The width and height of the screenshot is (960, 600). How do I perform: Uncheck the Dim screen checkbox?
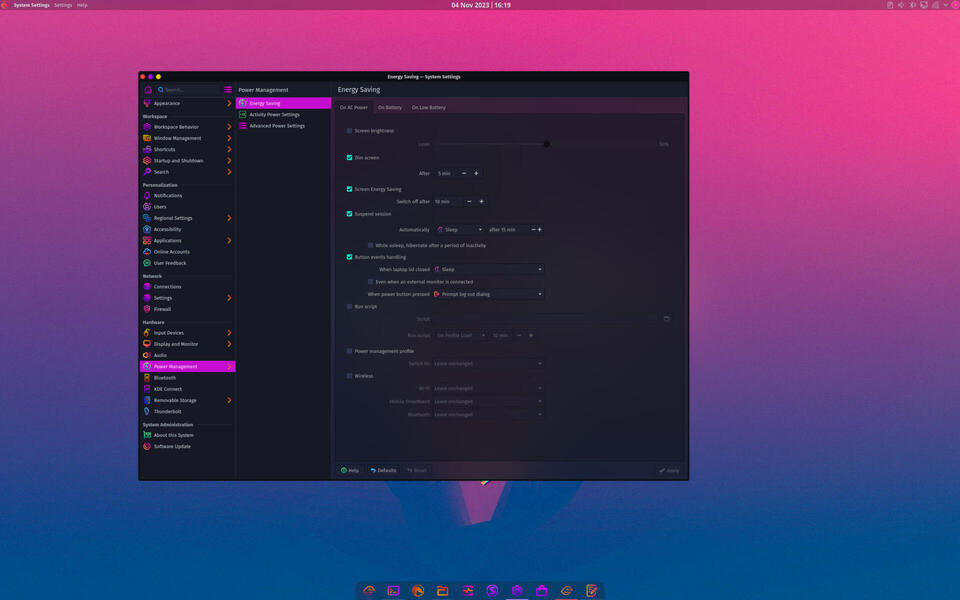click(350, 158)
